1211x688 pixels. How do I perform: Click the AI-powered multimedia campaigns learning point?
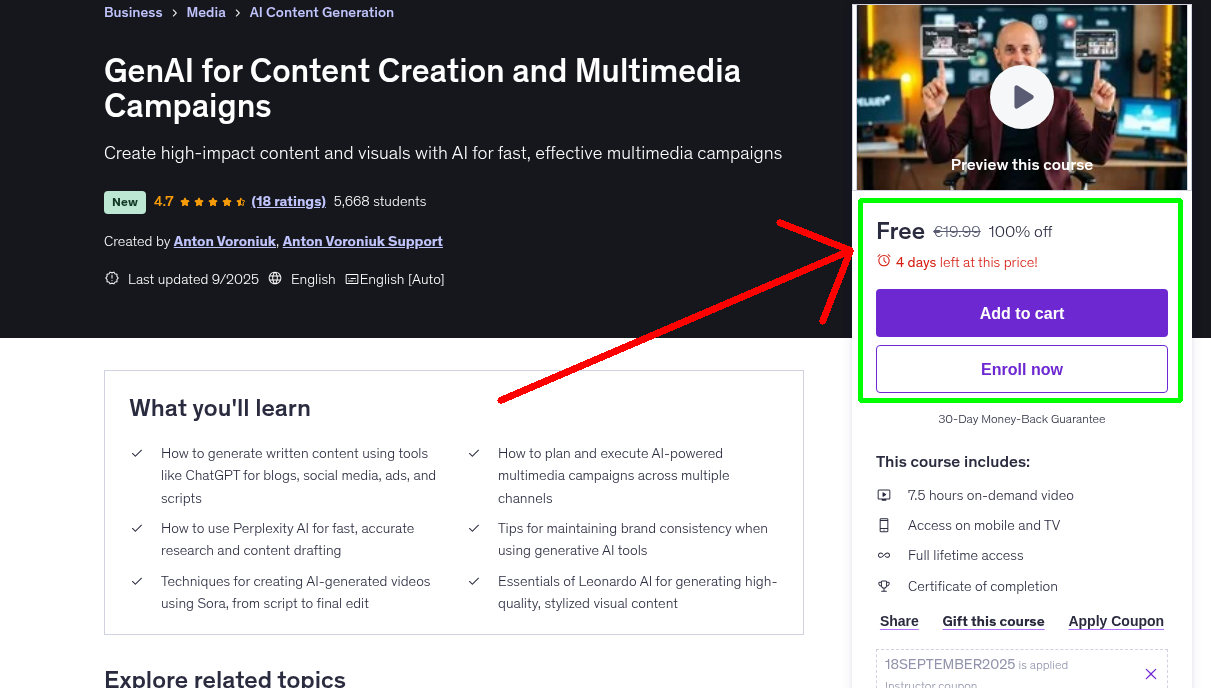(614, 476)
